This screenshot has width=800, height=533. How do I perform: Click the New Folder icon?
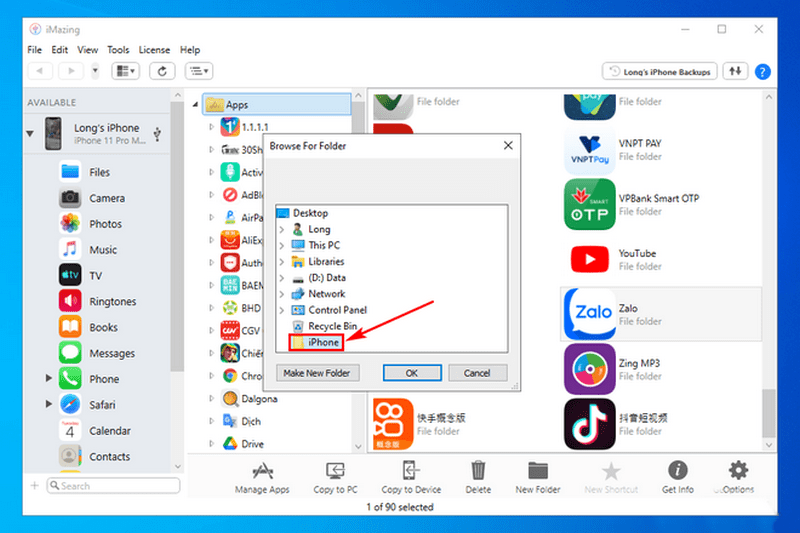[x=538, y=471]
